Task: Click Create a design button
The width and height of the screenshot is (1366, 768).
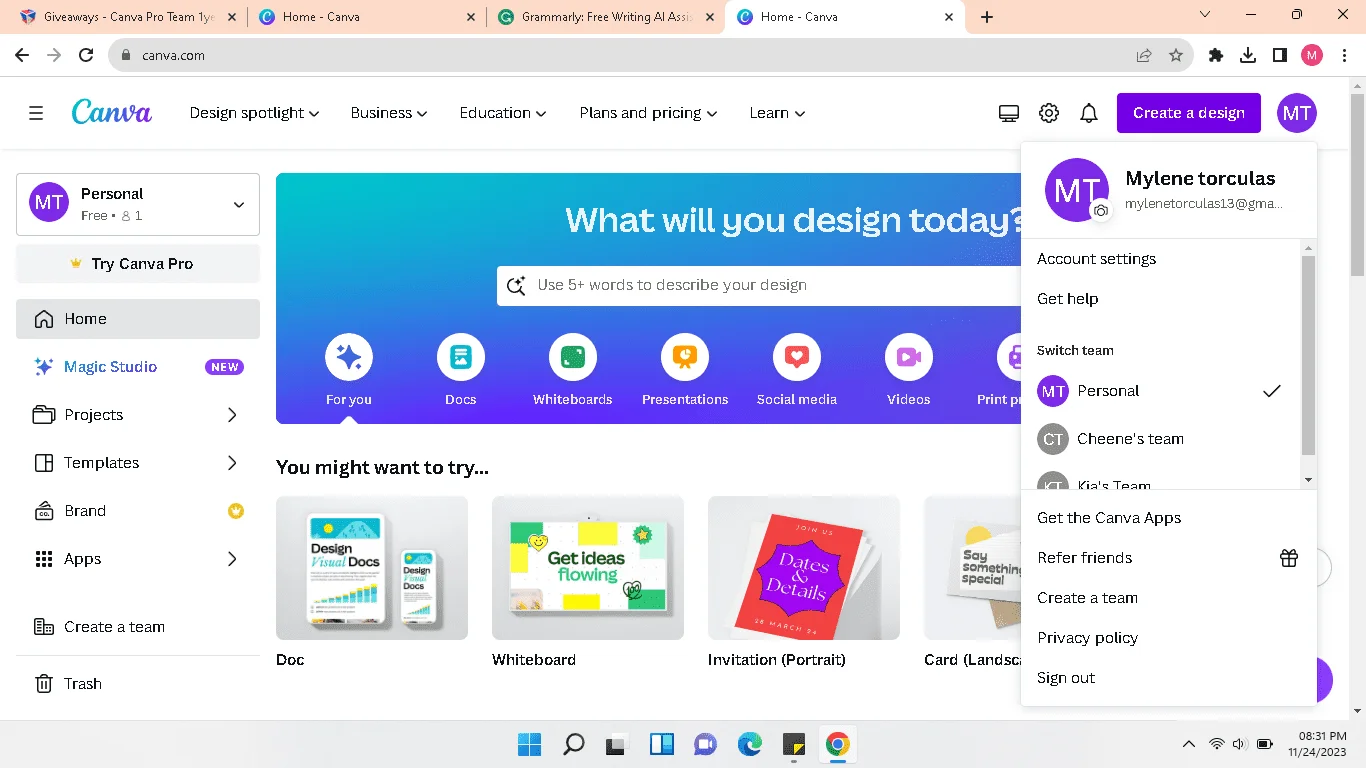Action: [x=1189, y=113]
